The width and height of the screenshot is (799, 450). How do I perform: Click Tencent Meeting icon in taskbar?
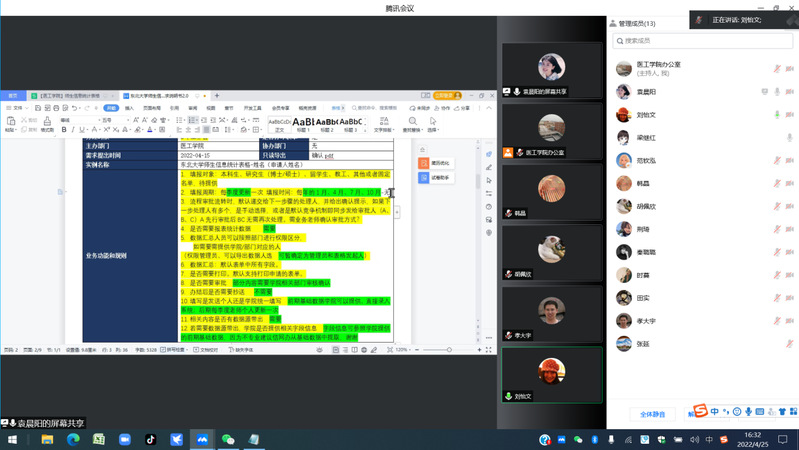(x=201, y=439)
